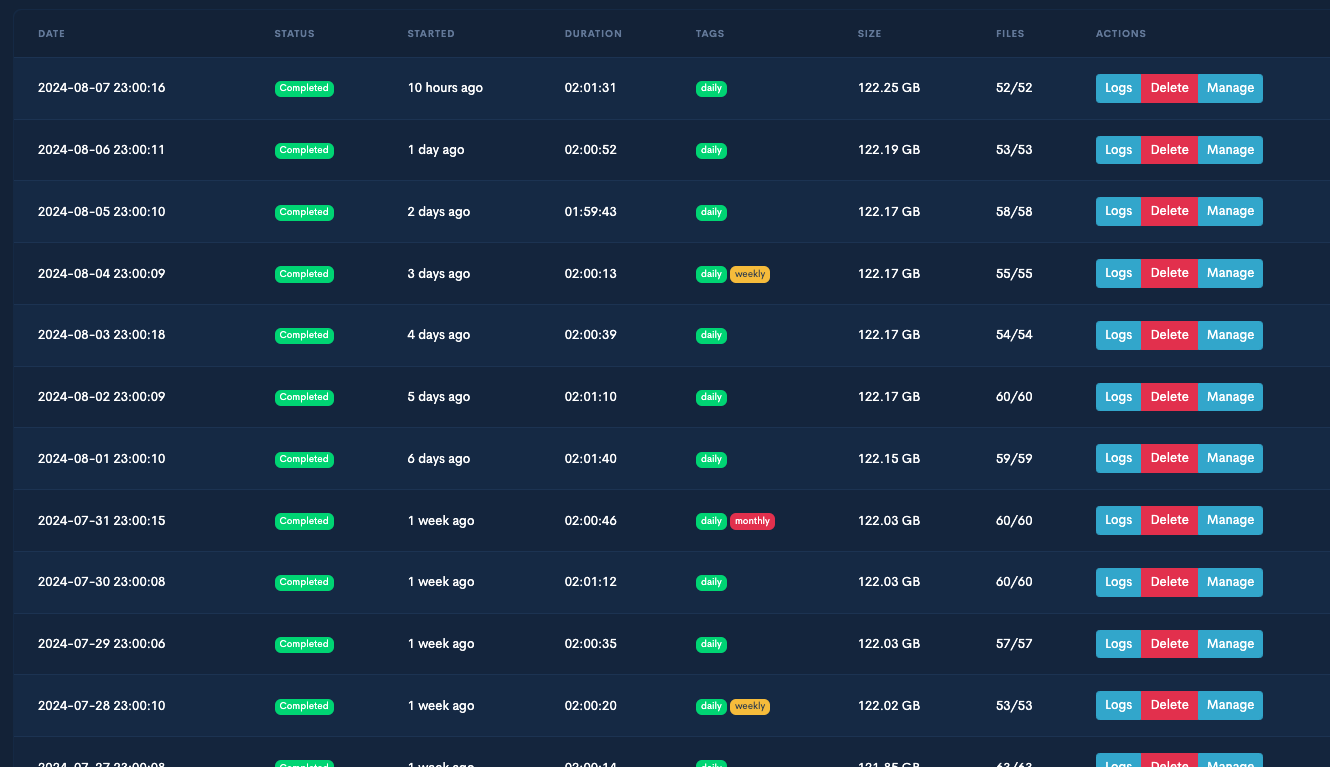Screen dimensions: 1330x767
Task: View Logs of 2024-08-06 backup
Action: [1118, 150]
